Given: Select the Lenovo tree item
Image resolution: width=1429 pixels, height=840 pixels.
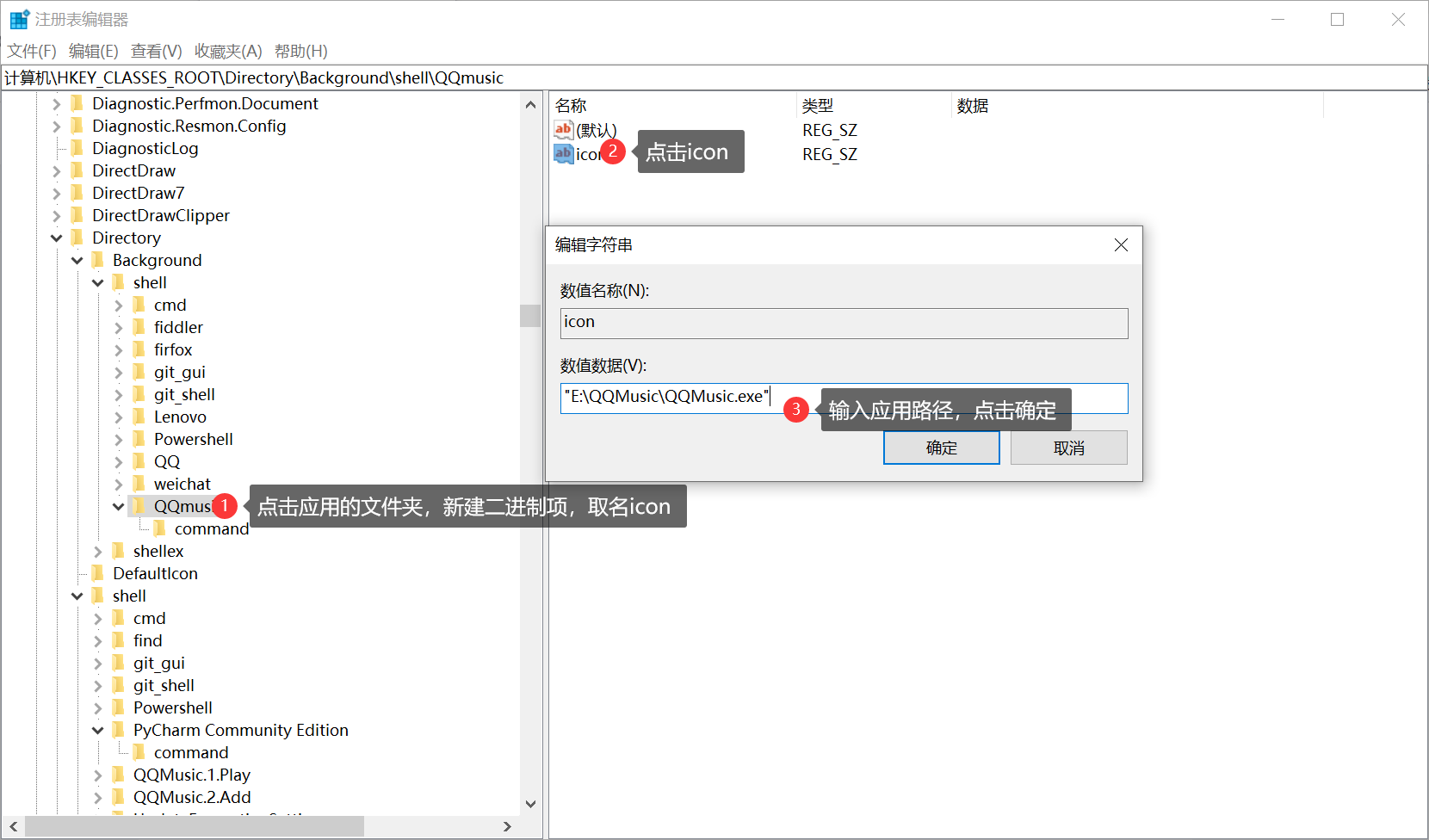Looking at the screenshot, I should pos(180,417).
